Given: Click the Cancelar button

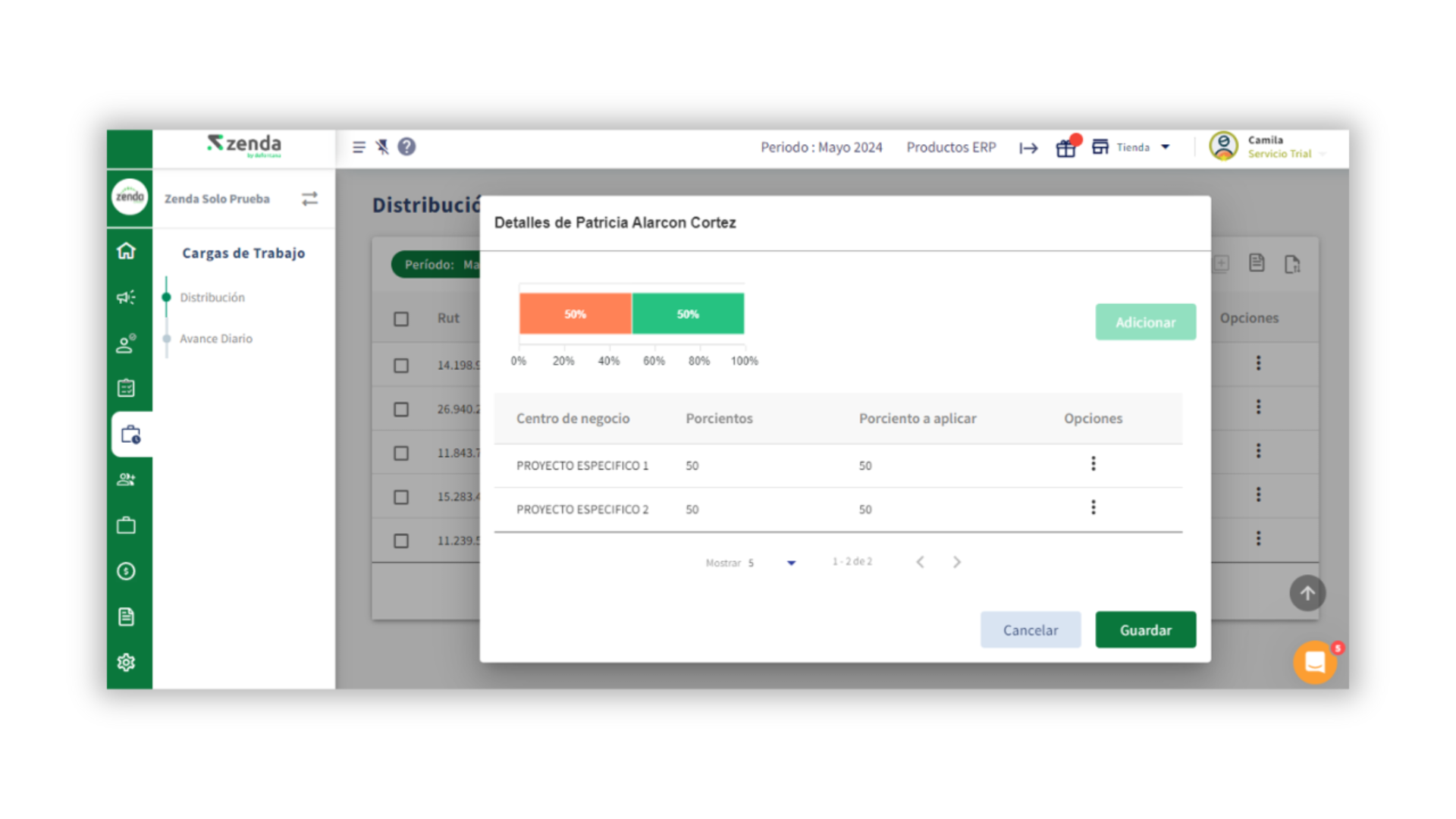Looking at the screenshot, I should click(x=1030, y=630).
